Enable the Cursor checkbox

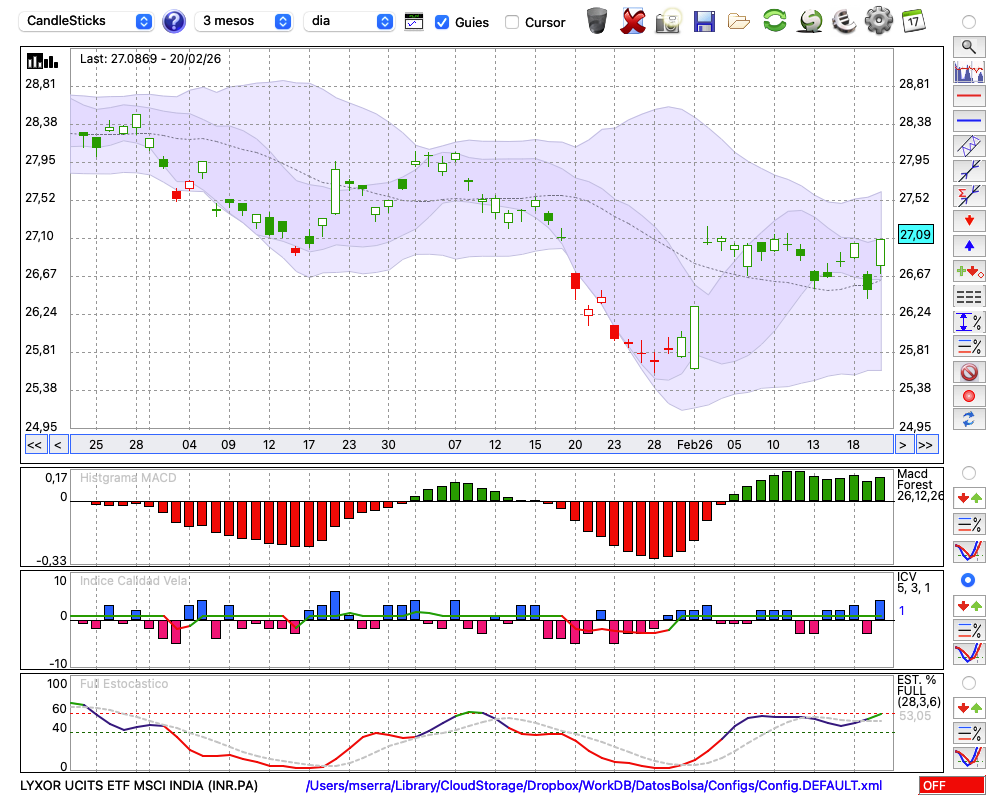tap(512, 22)
